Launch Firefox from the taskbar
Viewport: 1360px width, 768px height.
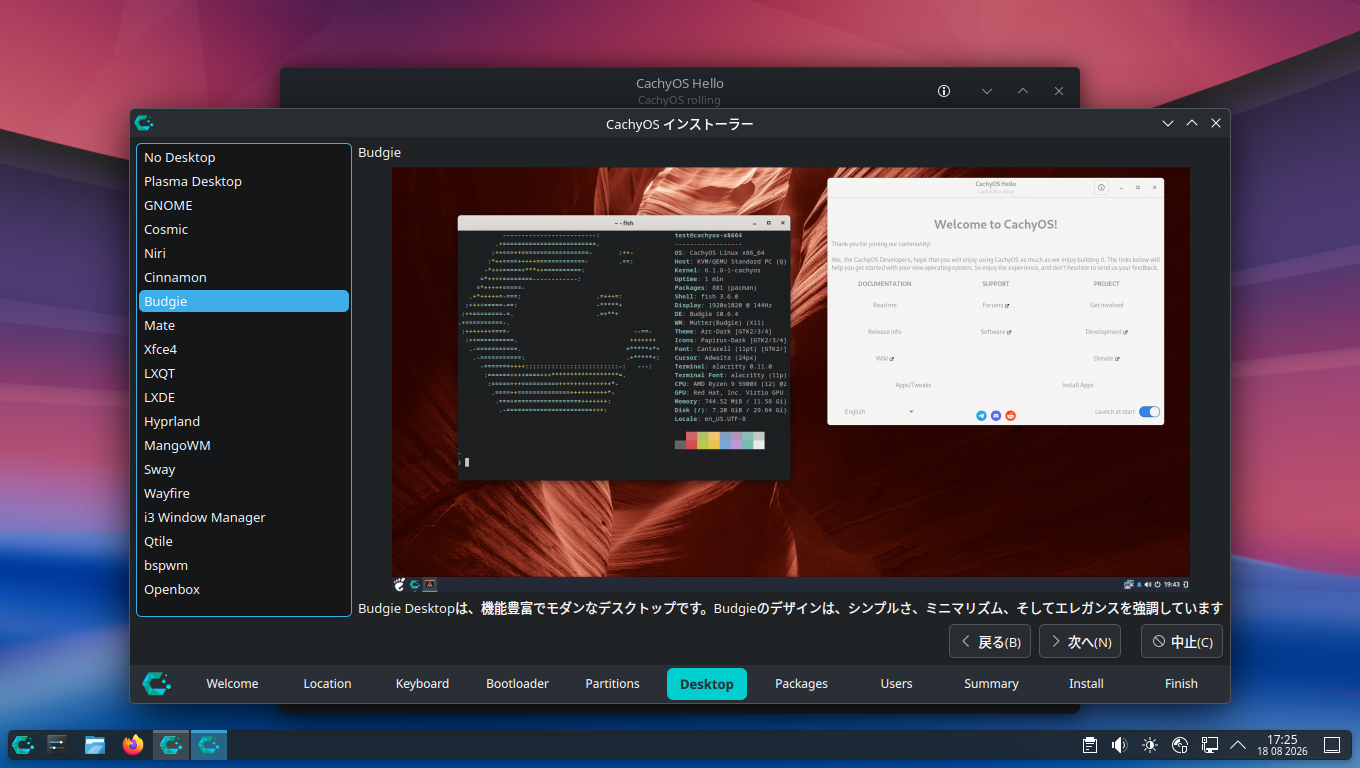tap(133, 744)
